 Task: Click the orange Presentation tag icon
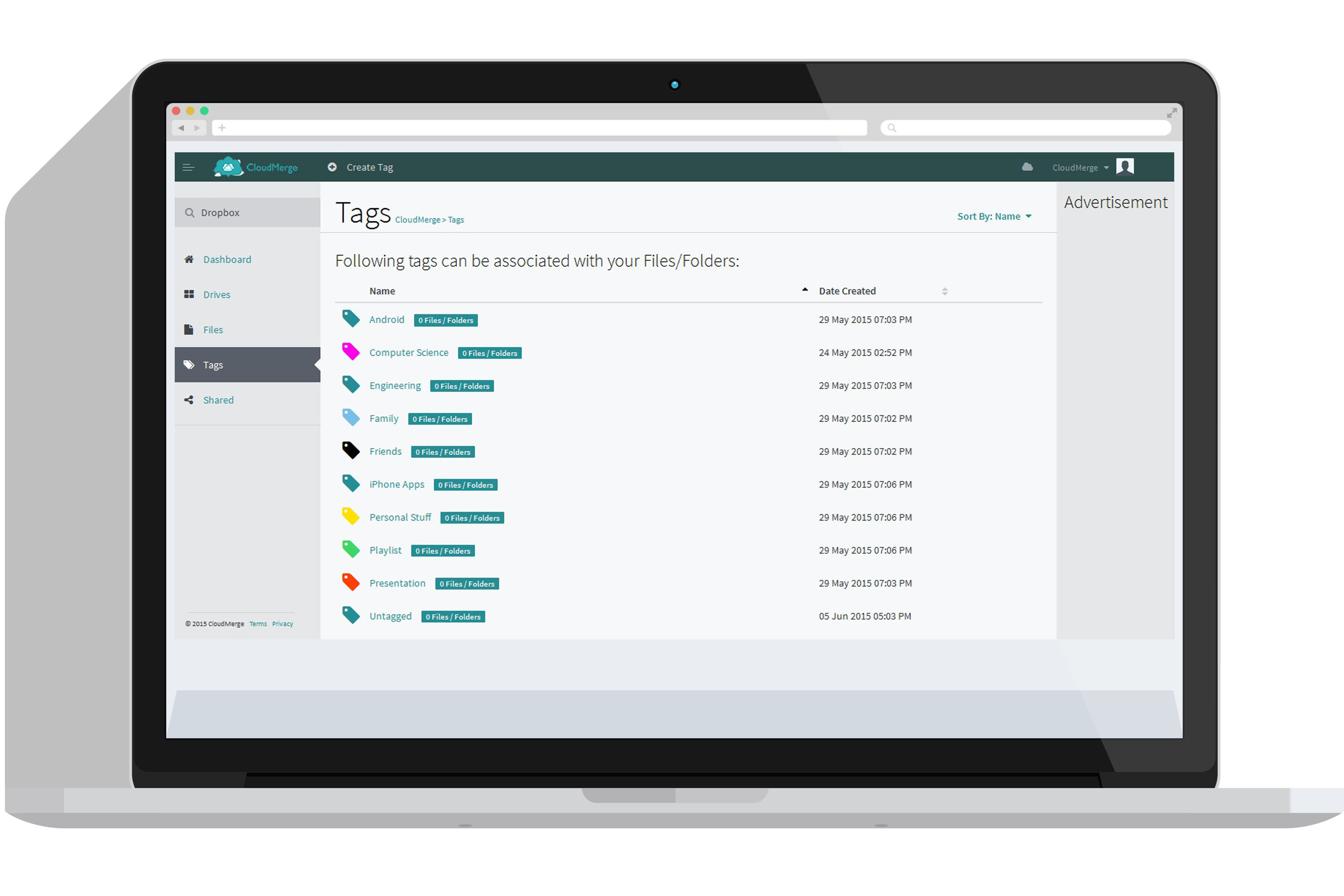coord(350,582)
